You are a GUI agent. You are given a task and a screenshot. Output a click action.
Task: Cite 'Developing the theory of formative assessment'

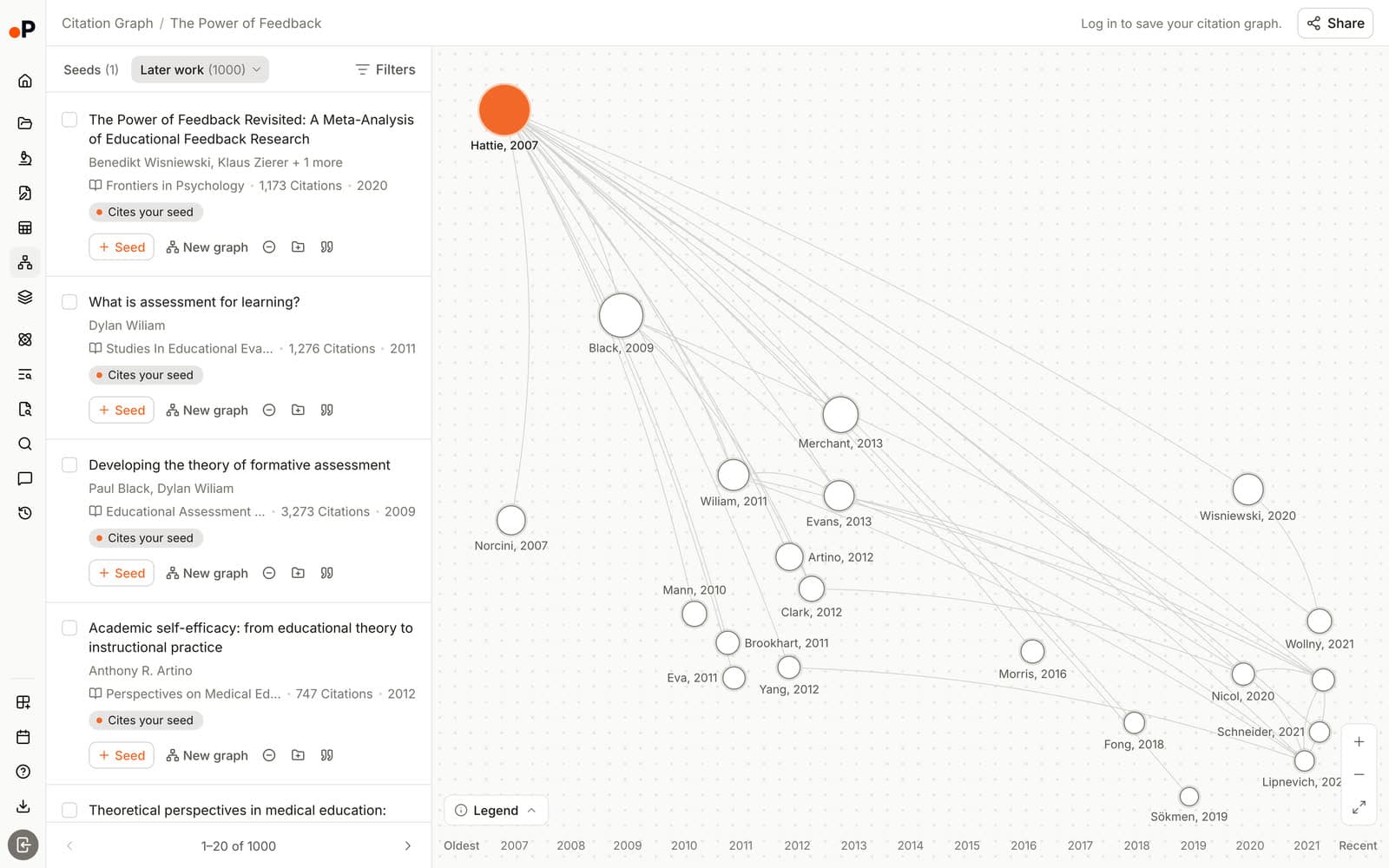(326, 573)
